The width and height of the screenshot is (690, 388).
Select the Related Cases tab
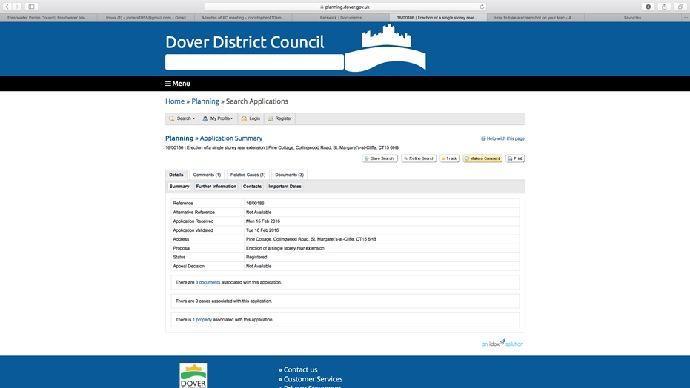point(247,175)
